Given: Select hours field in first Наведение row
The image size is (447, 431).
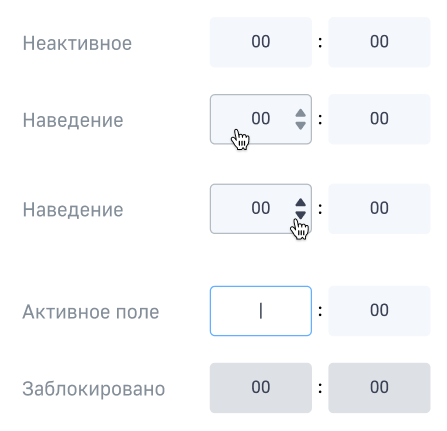Looking at the screenshot, I should point(261,119).
